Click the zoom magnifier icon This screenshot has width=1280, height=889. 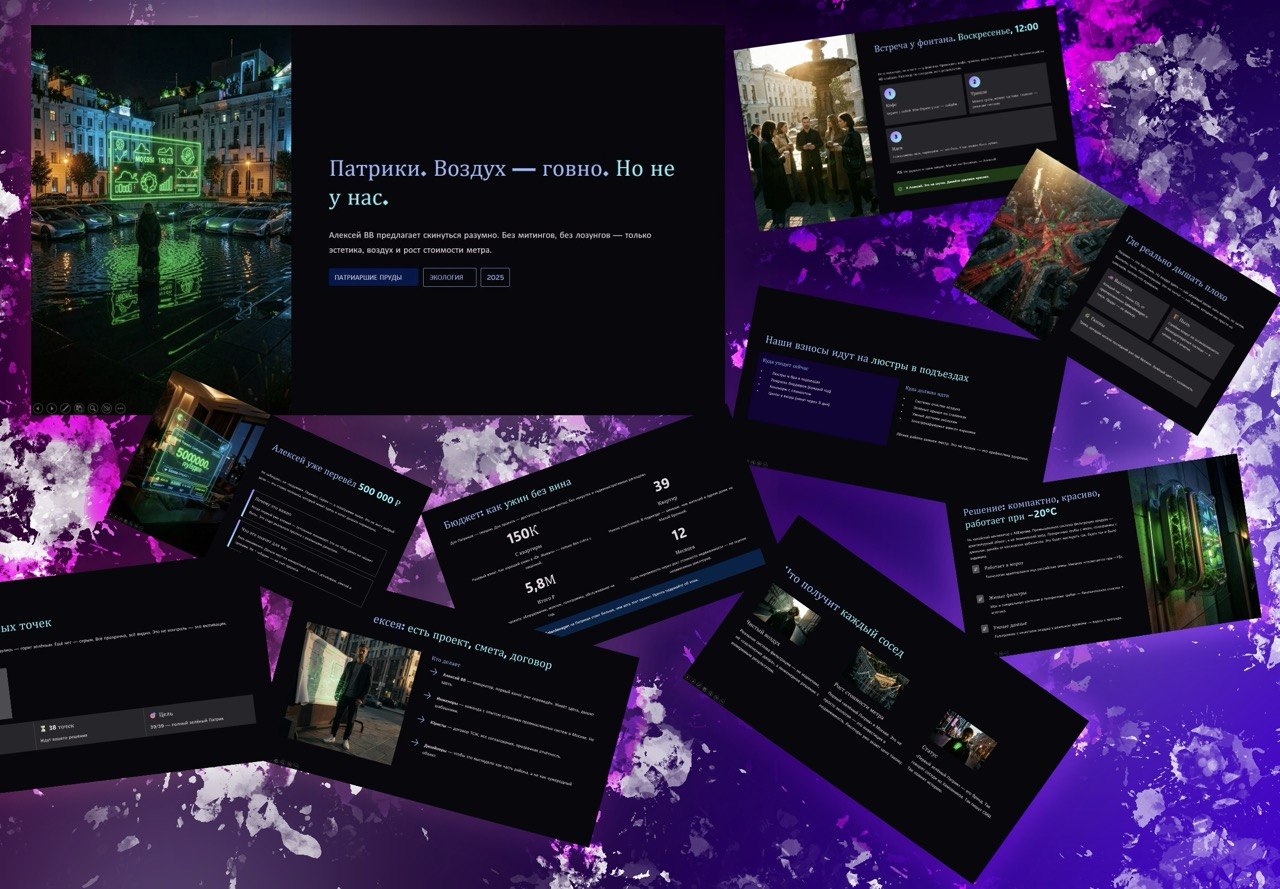point(93,408)
